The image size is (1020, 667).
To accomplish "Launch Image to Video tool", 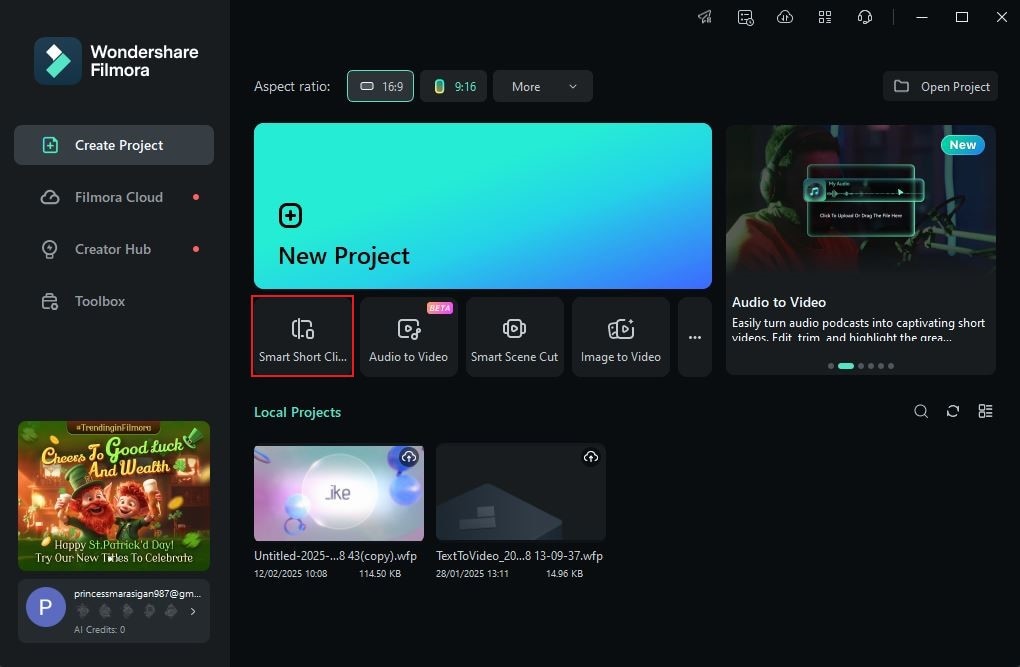I will click(x=621, y=336).
